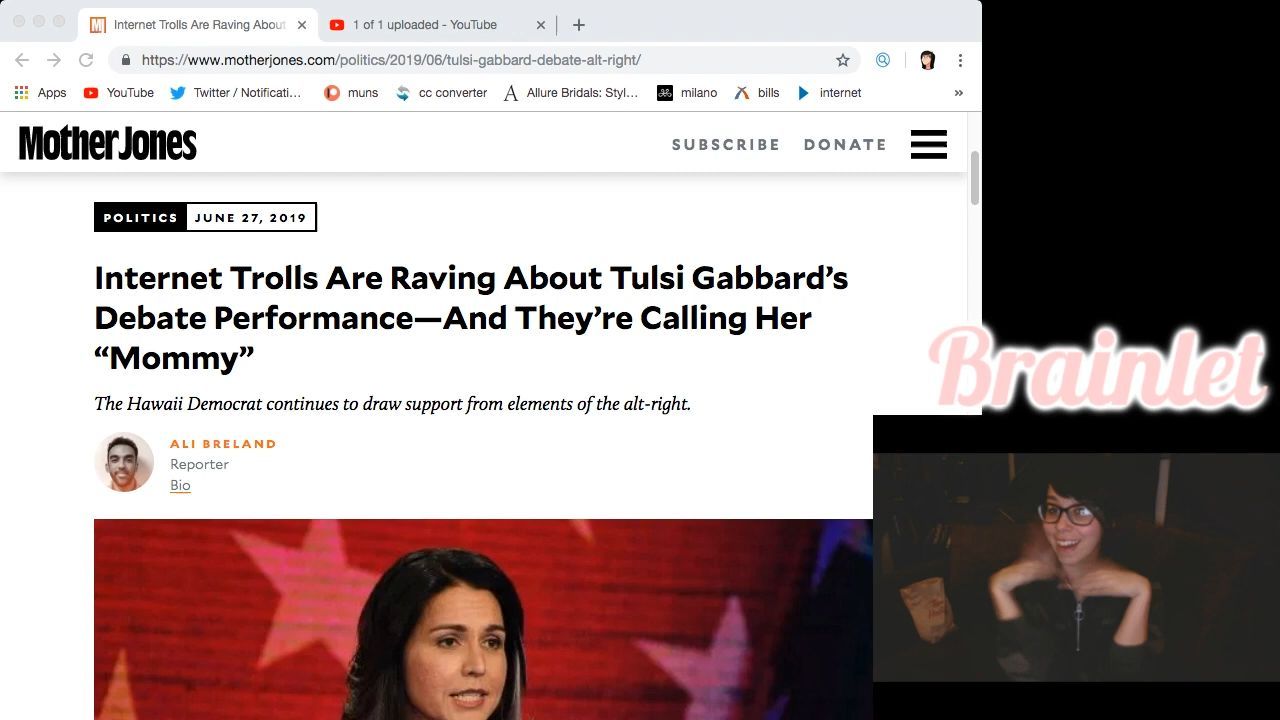This screenshot has height=720, width=1280.
Task: Click the browser back arrow button
Action: point(22,60)
